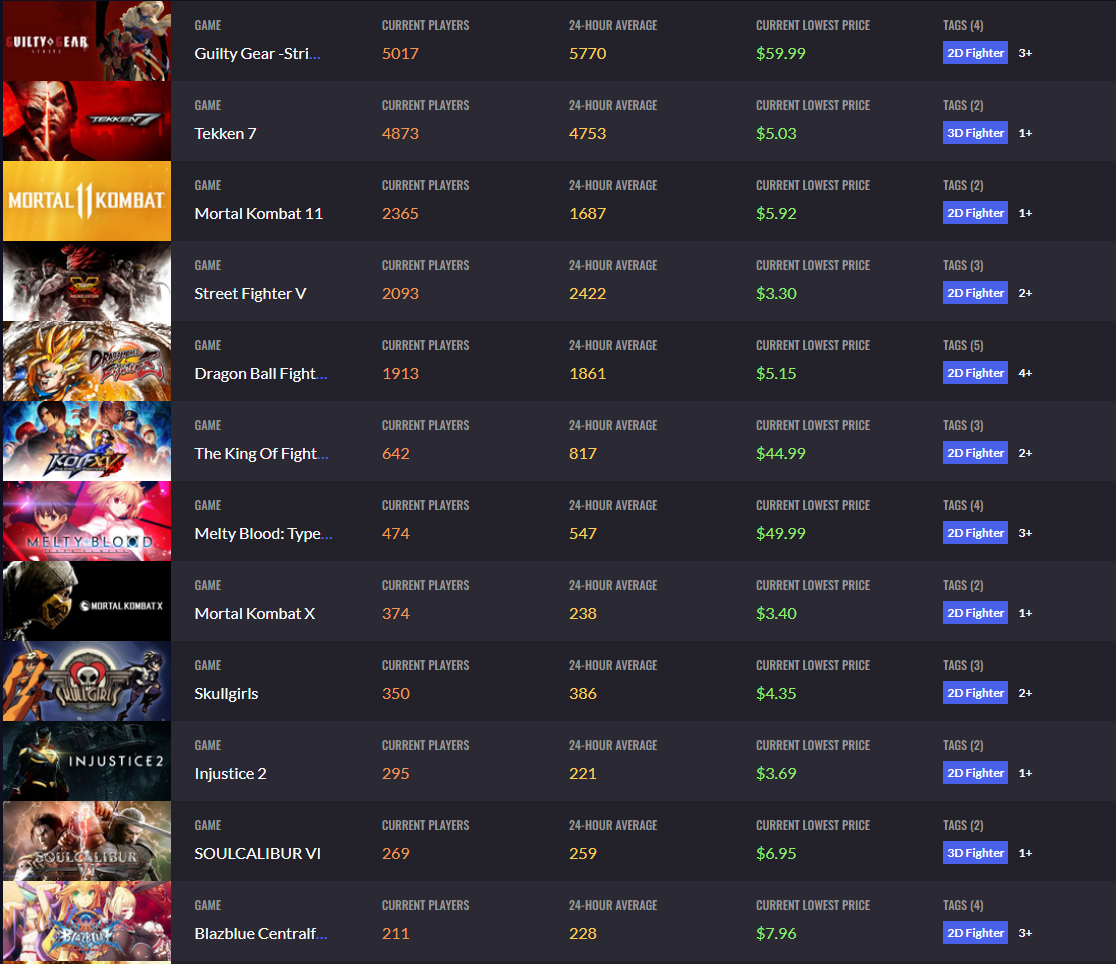Click 2D Fighter tag for Injustice 2
Screen dimensions: 1116x964
click(x=975, y=773)
